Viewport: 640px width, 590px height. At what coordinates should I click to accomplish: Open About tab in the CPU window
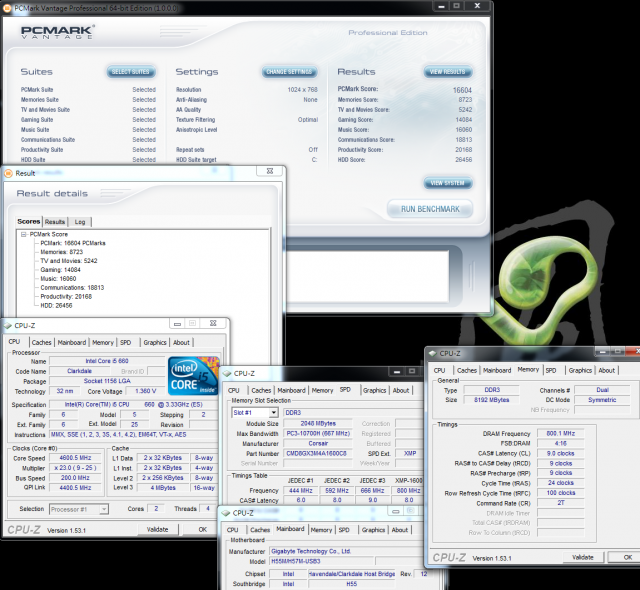pyautogui.click(x=181, y=342)
